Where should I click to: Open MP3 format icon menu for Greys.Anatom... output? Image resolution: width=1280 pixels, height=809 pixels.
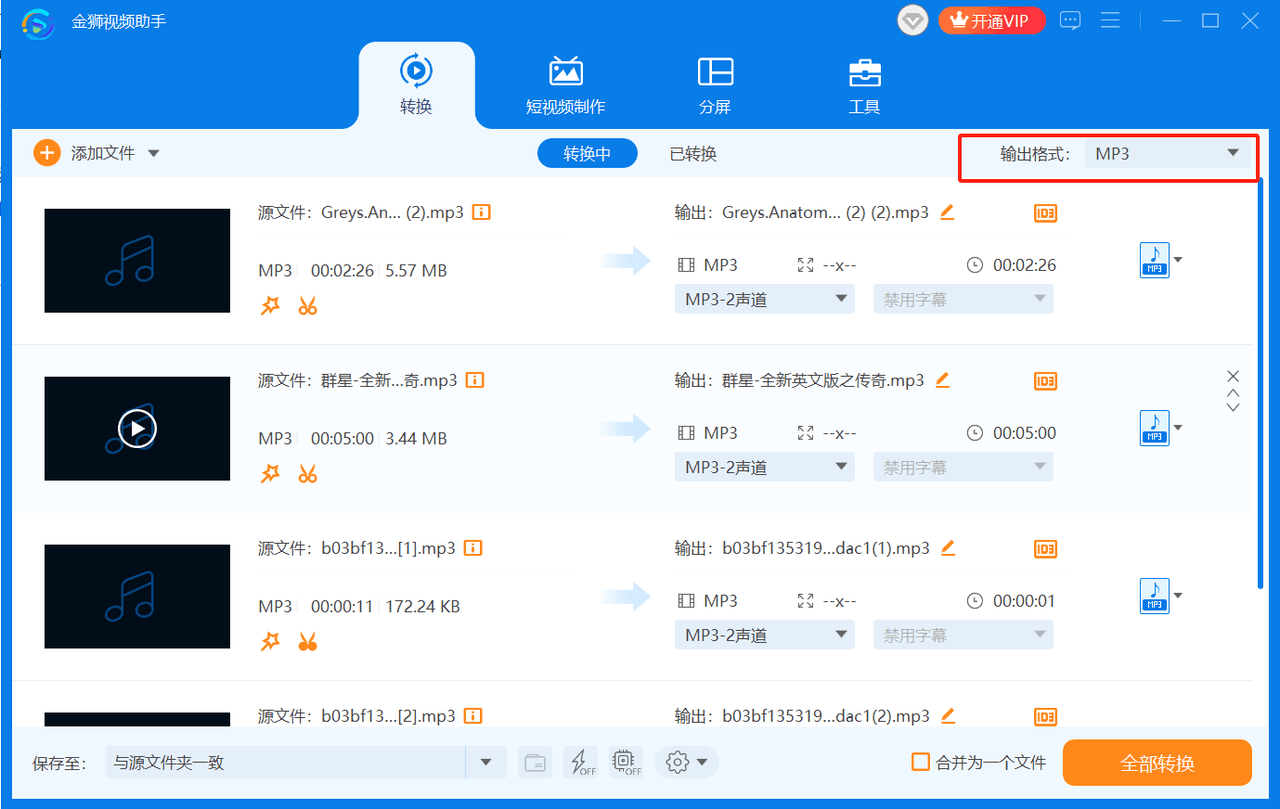pyautogui.click(x=1161, y=260)
